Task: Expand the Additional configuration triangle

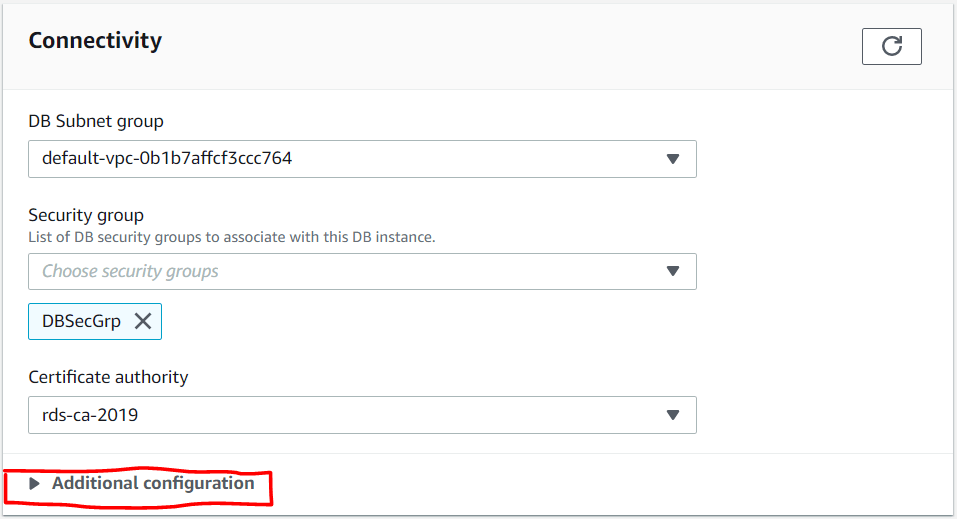Action: 35,483
